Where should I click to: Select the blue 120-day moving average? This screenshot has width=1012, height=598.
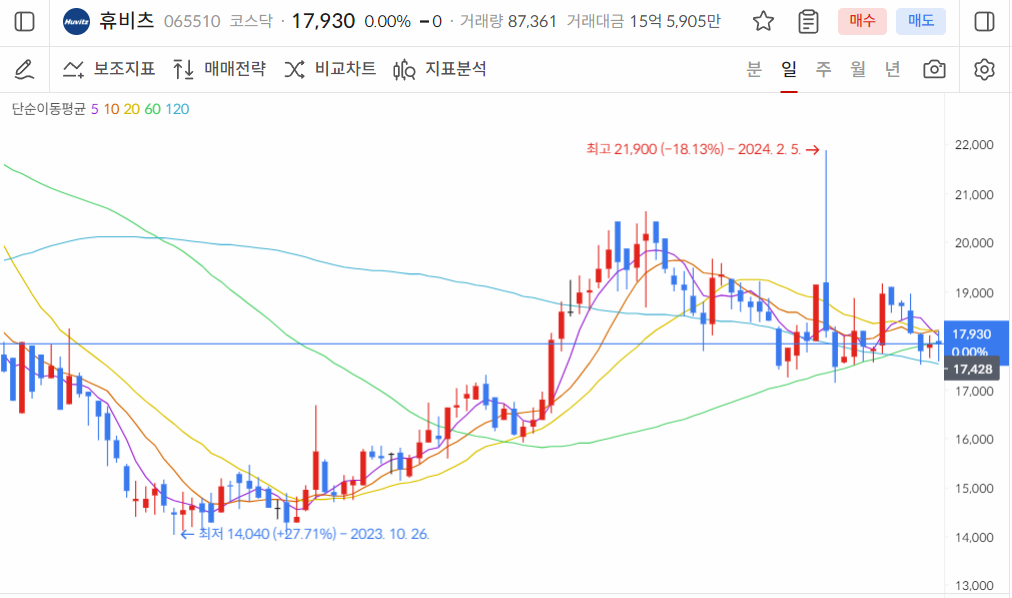coord(177,109)
